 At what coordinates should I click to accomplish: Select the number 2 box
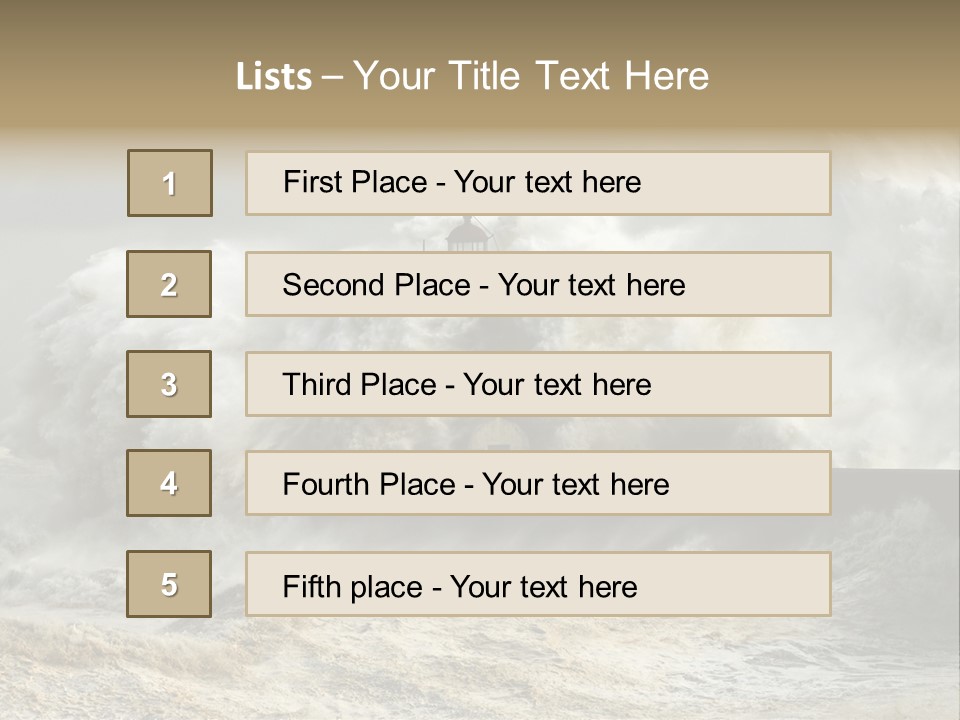click(169, 284)
